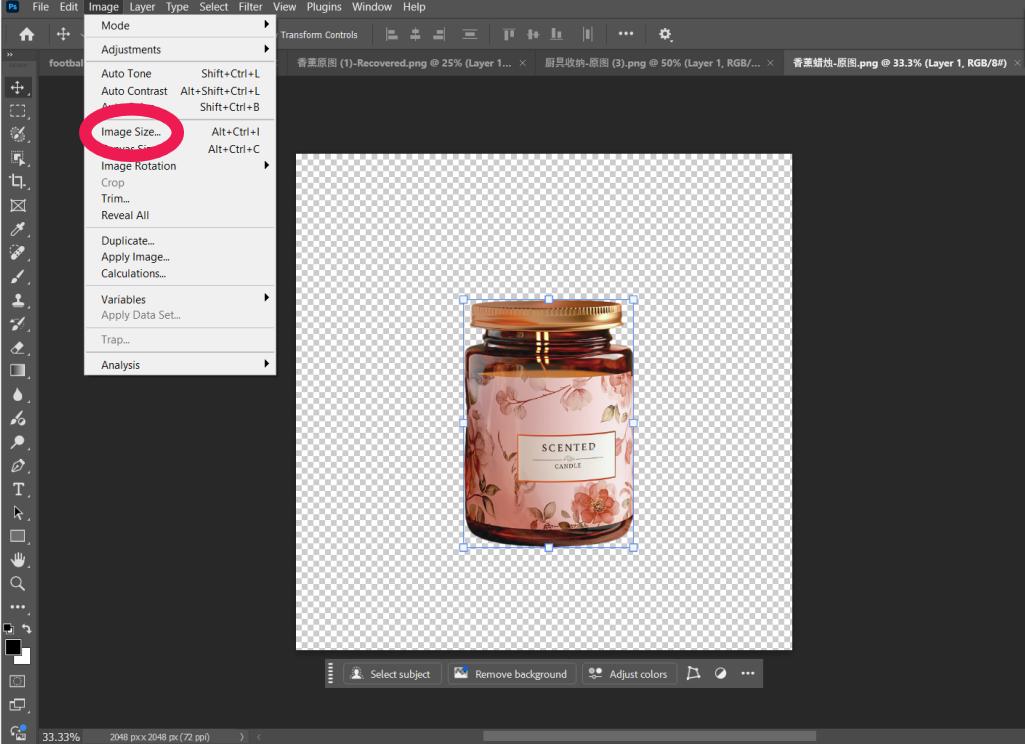Click the foreground color swatch
This screenshot has width=1025, height=744.
(x=12, y=647)
